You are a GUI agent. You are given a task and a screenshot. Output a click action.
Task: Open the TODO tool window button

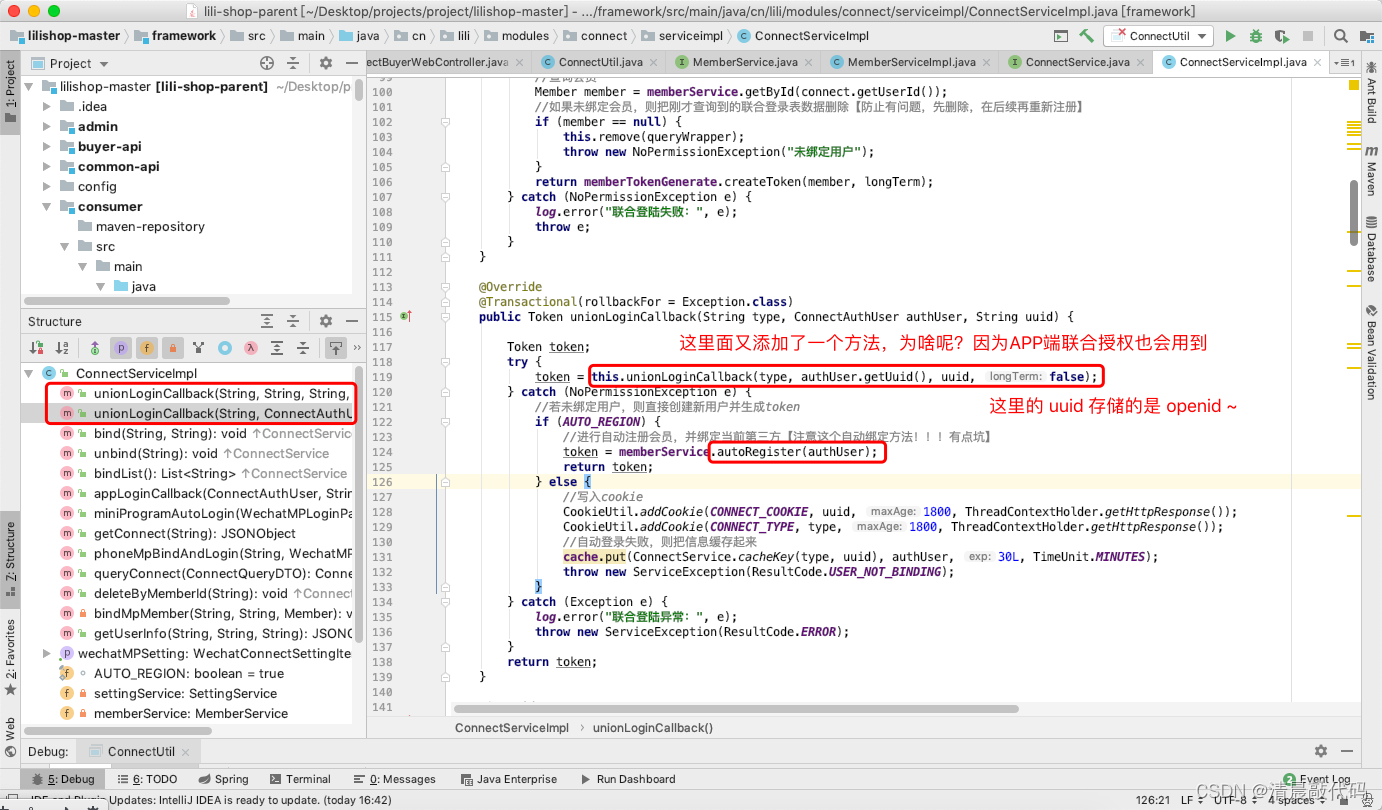pos(146,779)
